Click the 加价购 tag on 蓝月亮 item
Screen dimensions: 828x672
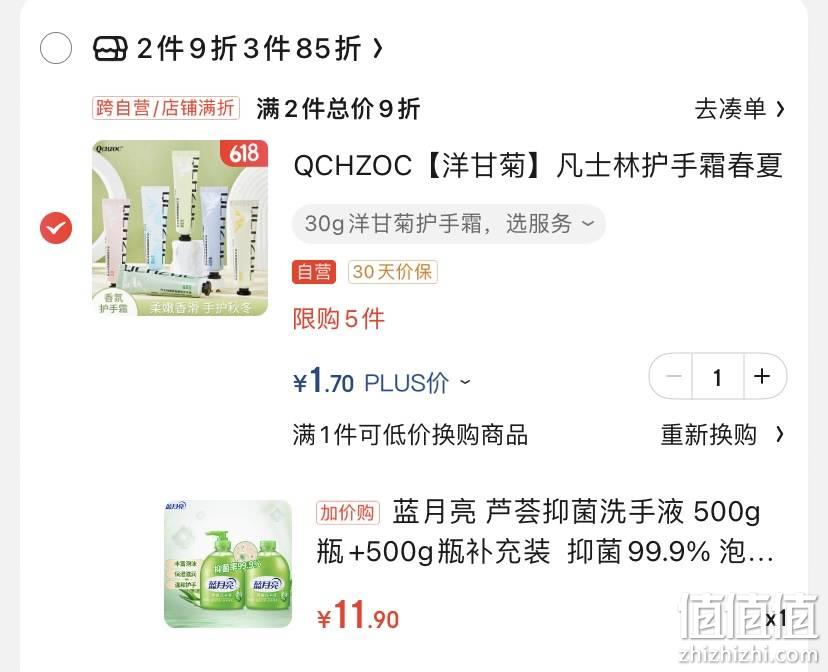pos(347,513)
